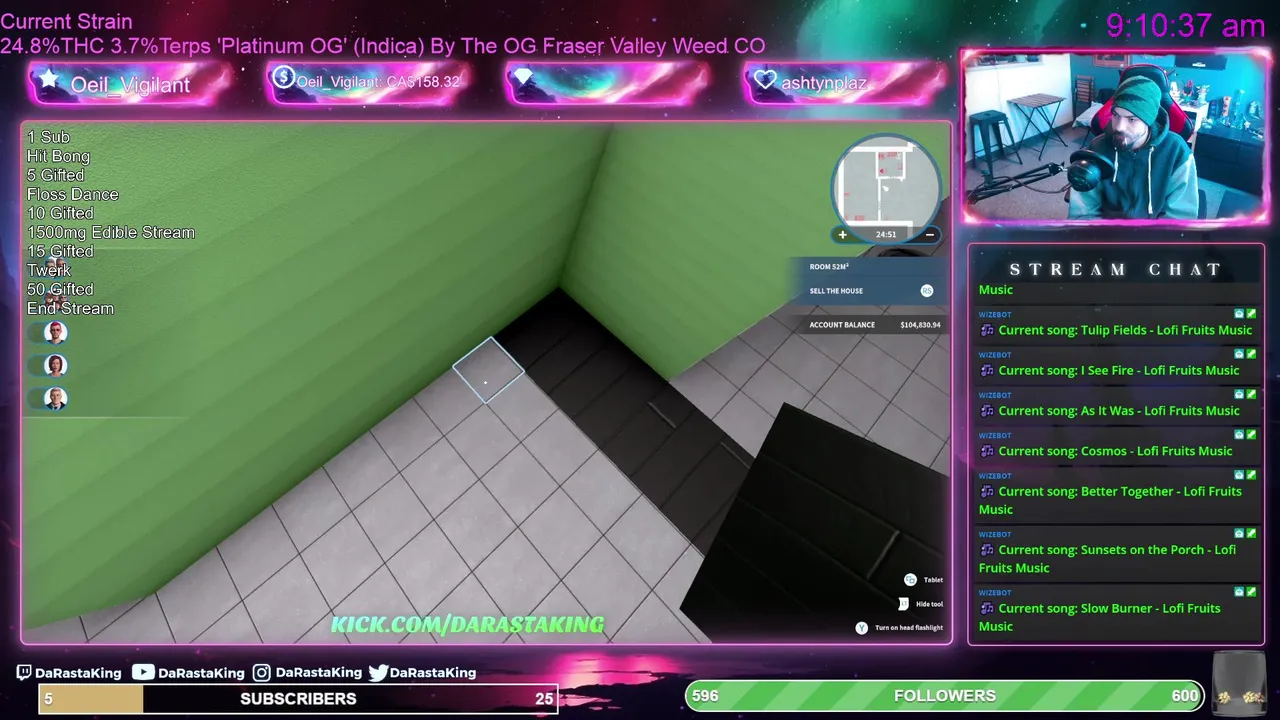
Task: Click the heart icon next to ashtynplaz
Action: pyautogui.click(x=765, y=80)
